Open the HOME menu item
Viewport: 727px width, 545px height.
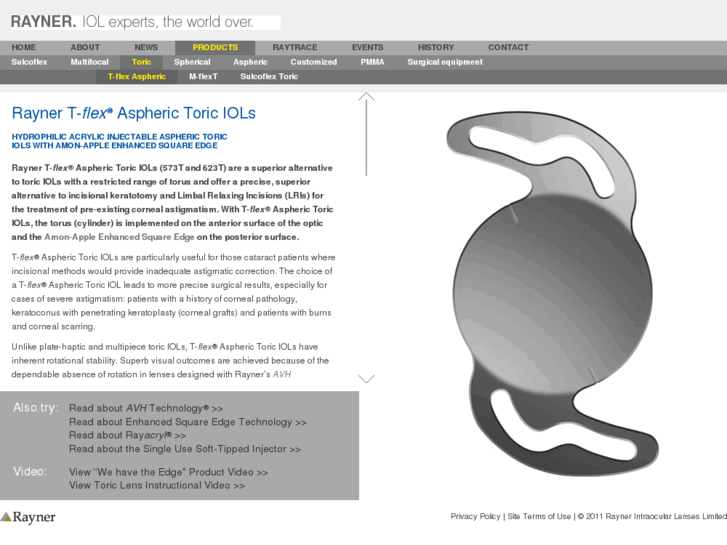(24, 47)
